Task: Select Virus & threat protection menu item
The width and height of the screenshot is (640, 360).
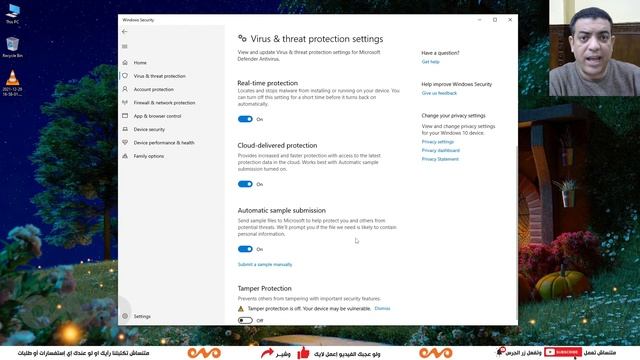Action: pos(160,76)
